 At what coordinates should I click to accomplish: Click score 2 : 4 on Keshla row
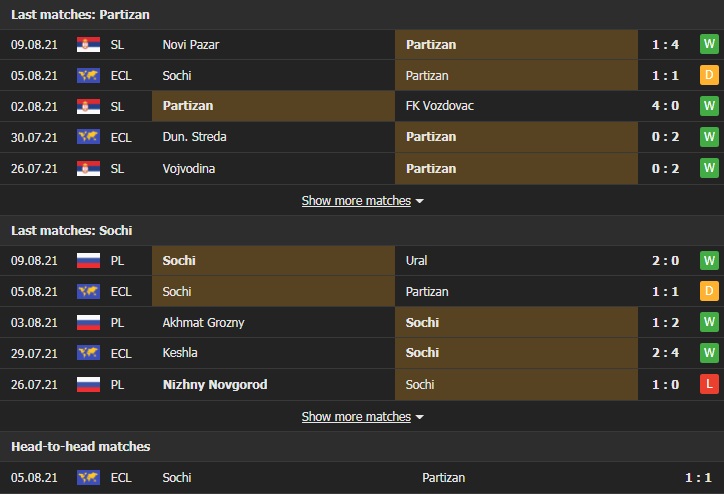[665, 353]
